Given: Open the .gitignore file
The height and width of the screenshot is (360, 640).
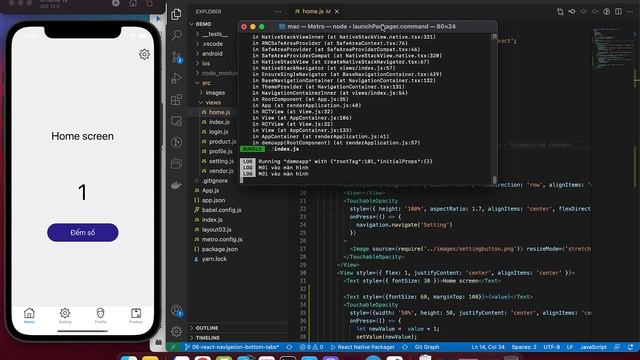Looking at the screenshot, I should (215, 180).
